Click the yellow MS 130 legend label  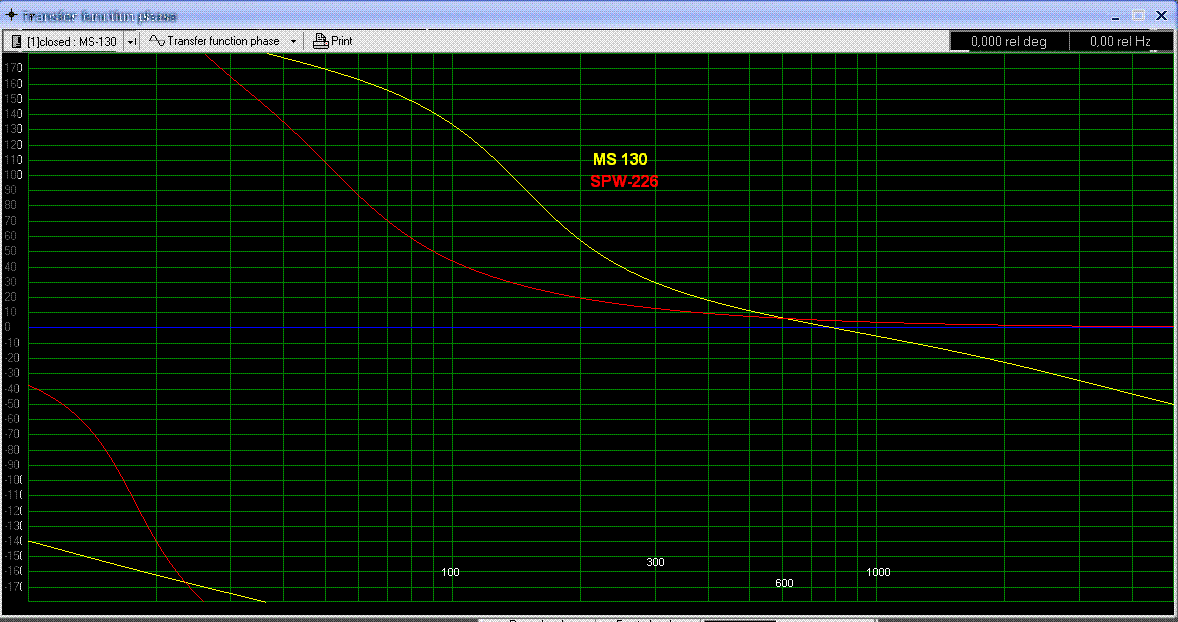click(620, 159)
